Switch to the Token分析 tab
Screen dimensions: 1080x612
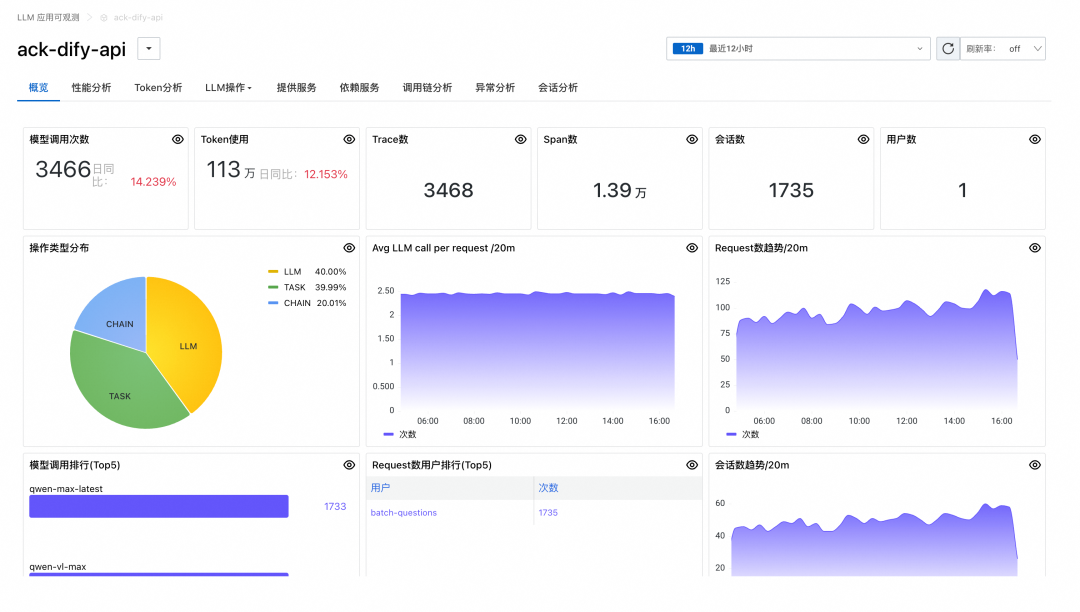158,88
